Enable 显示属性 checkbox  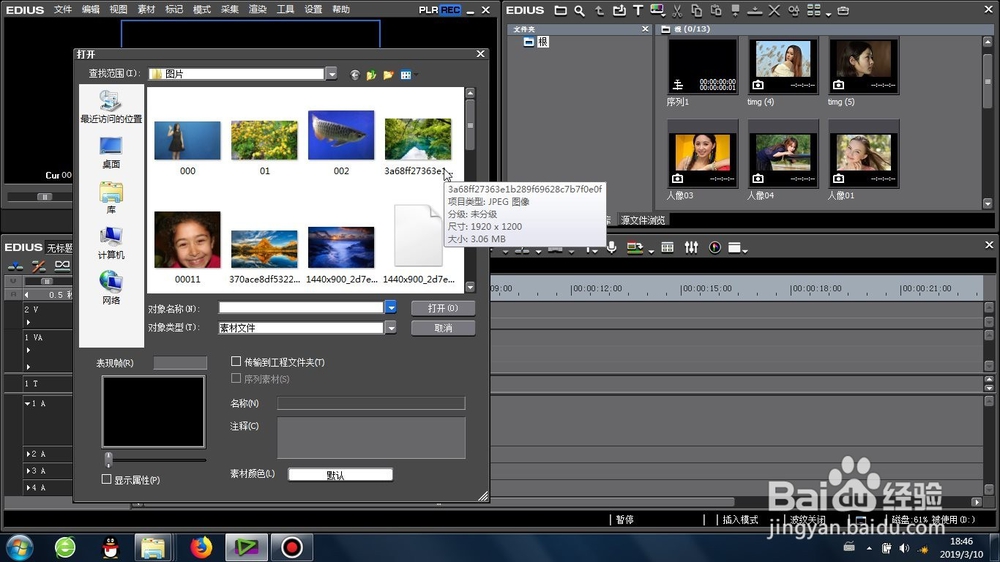107,479
